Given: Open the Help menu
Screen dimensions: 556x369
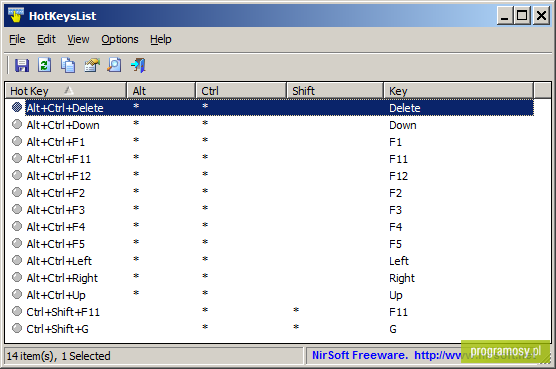Looking at the screenshot, I should tap(161, 39).
